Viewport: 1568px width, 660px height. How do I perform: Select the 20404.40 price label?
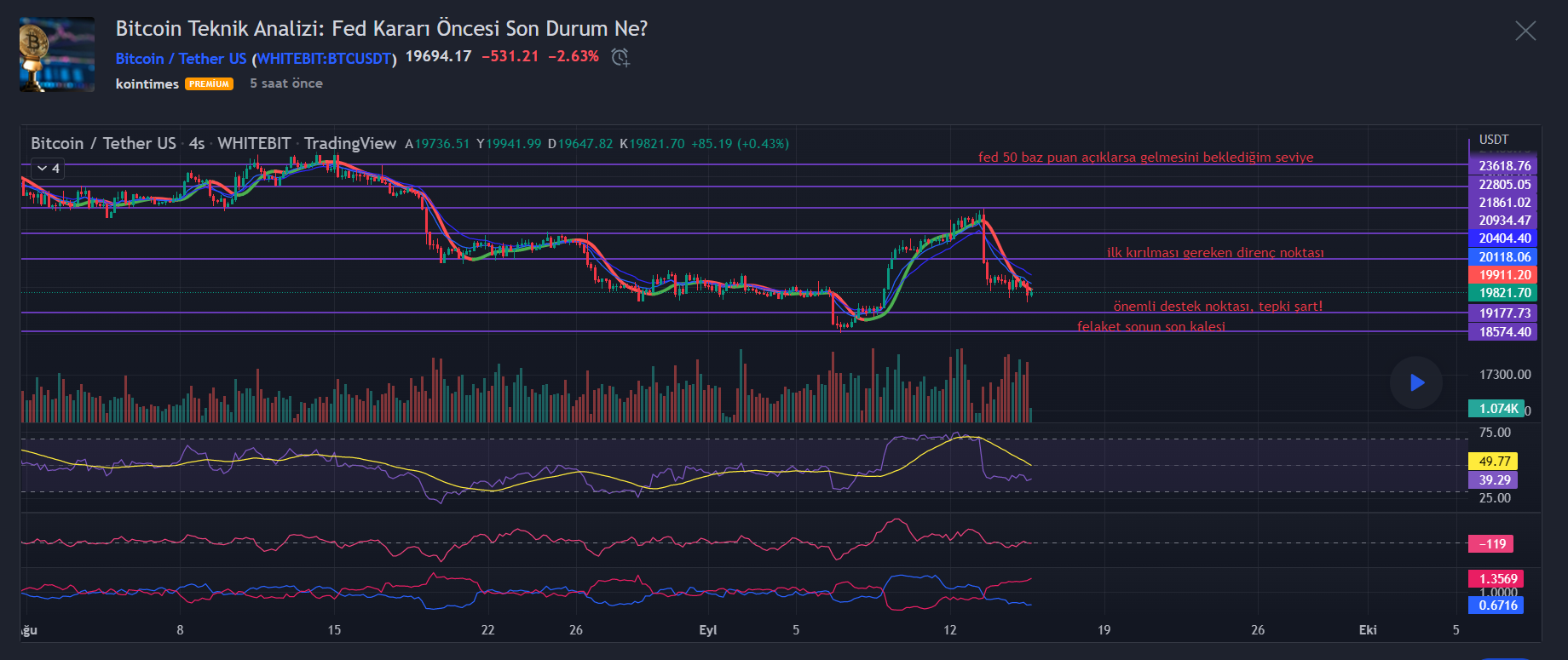[x=1503, y=238]
